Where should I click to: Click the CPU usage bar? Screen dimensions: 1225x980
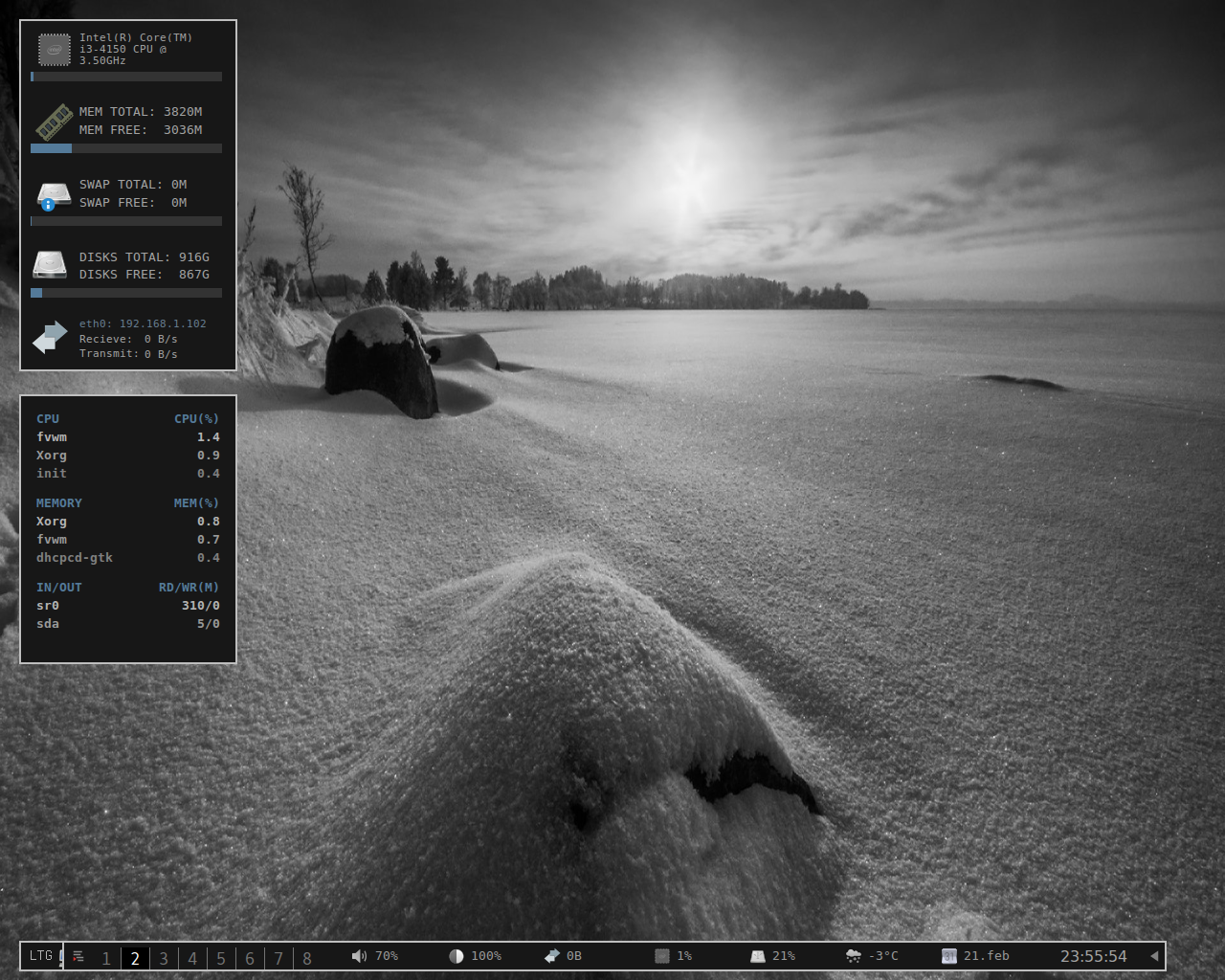coord(126,77)
